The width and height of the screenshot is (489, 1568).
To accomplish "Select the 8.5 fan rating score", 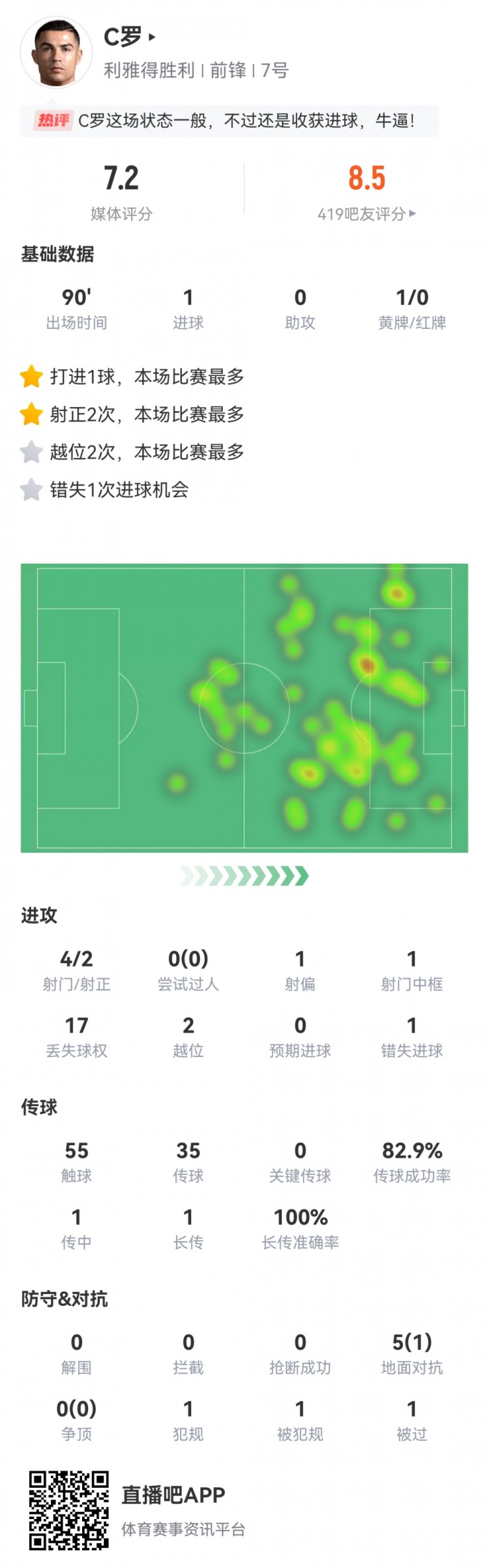I will (366, 178).
